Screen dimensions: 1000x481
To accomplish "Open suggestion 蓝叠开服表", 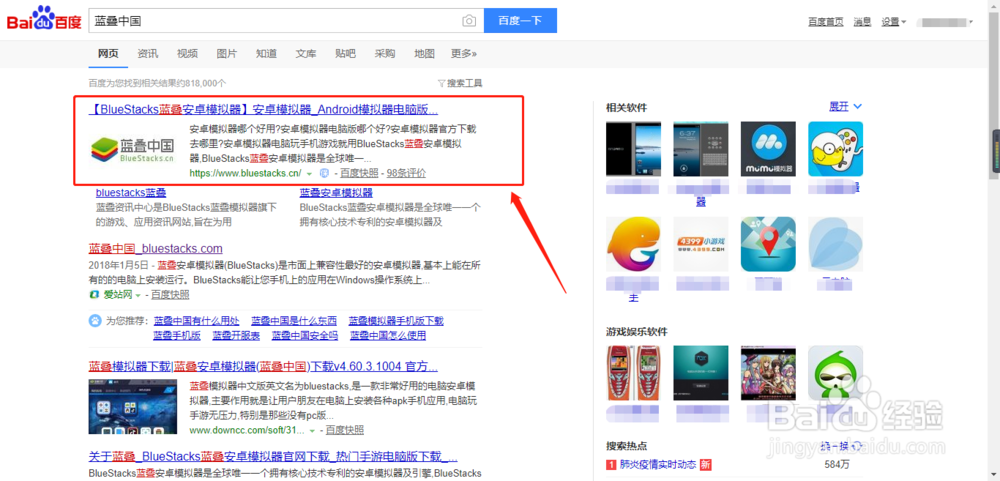I will (x=237, y=336).
